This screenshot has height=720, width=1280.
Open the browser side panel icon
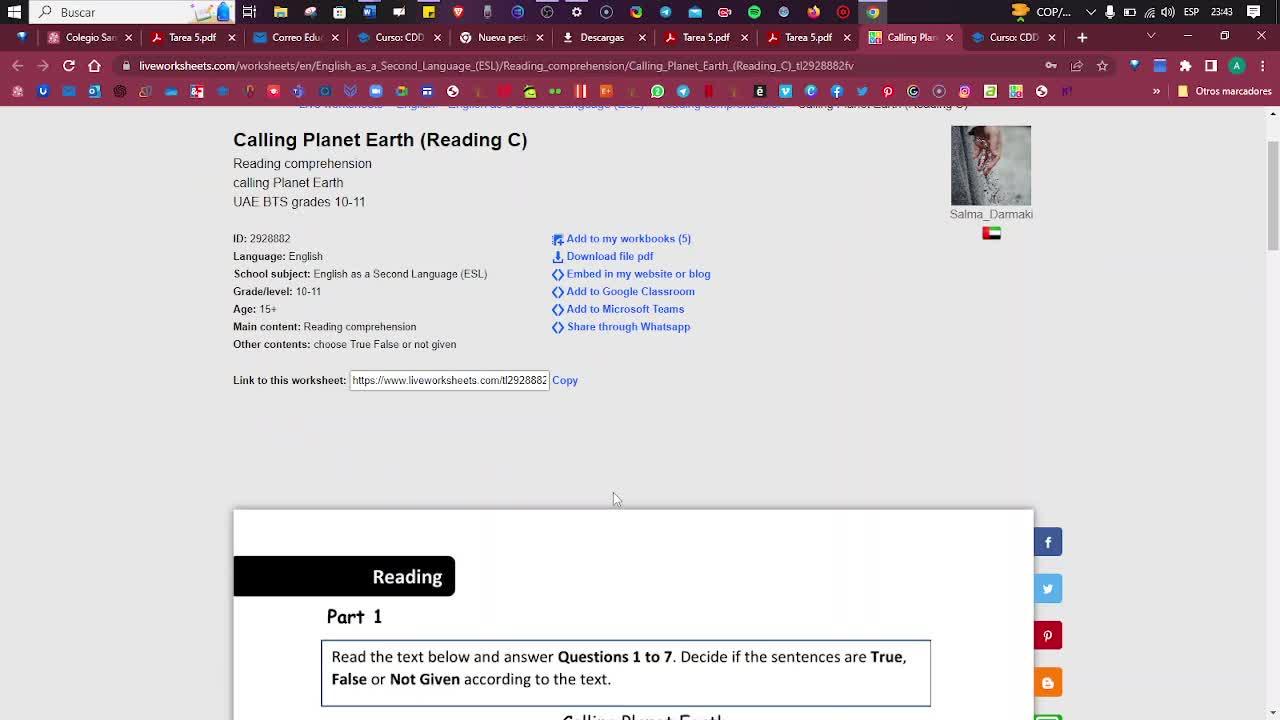(1211, 66)
